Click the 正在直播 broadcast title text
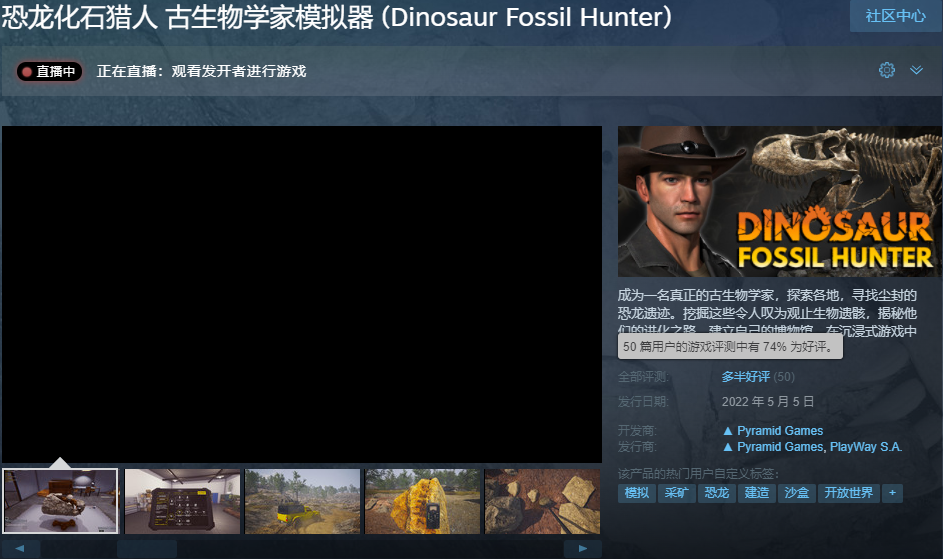The height and width of the screenshot is (559, 943). 201,71
